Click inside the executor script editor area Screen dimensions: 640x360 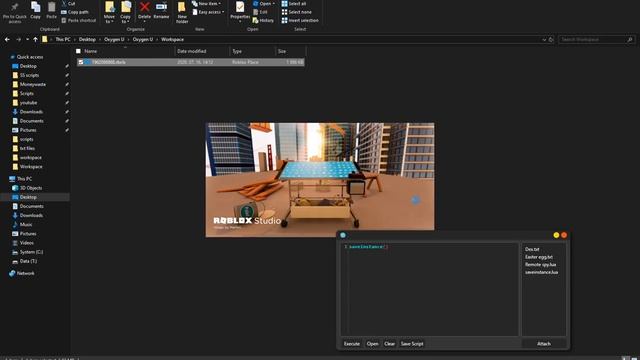429,289
